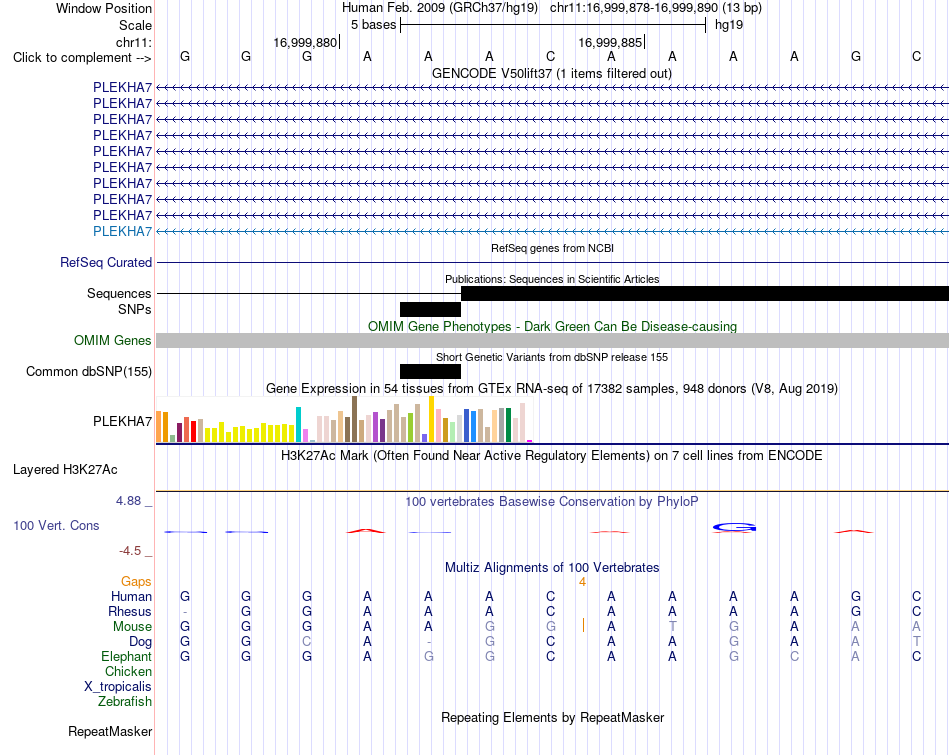Open 'RefSeq genes from NCBI' track title
Screen dimensions: 950x755
tap(552, 248)
